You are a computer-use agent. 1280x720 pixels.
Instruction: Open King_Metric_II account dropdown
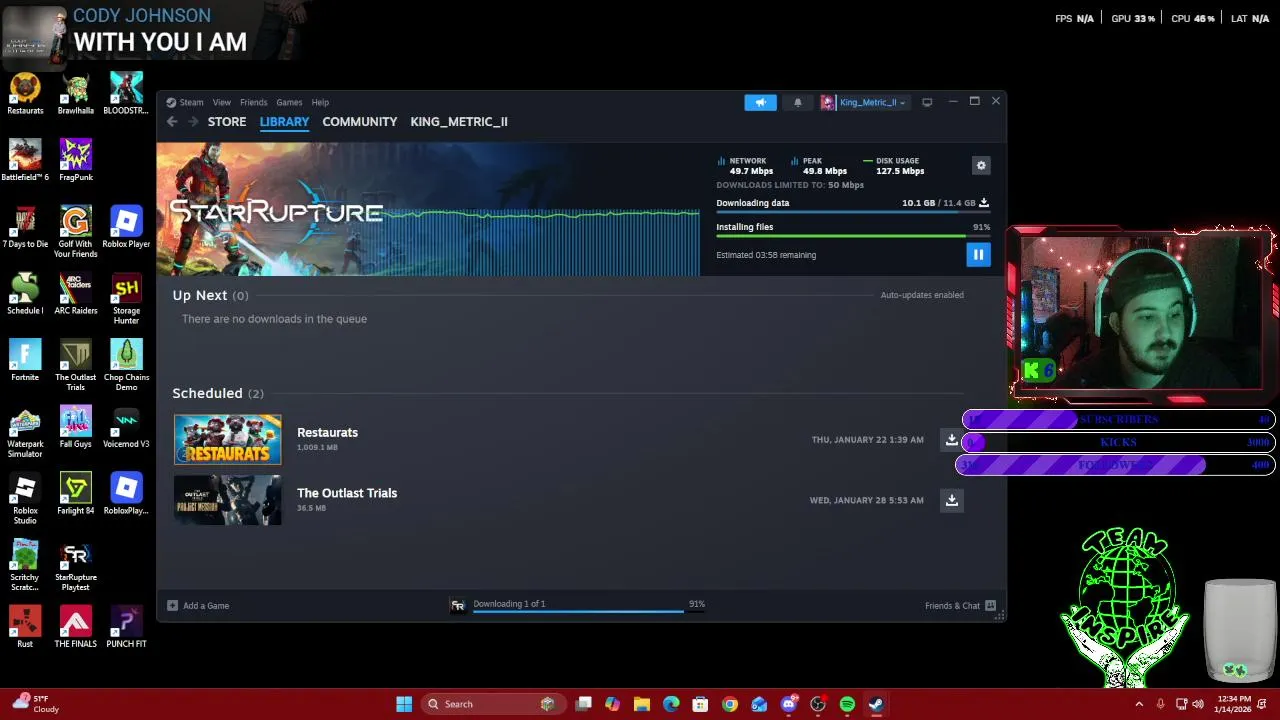pyautogui.click(x=864, y=102)
